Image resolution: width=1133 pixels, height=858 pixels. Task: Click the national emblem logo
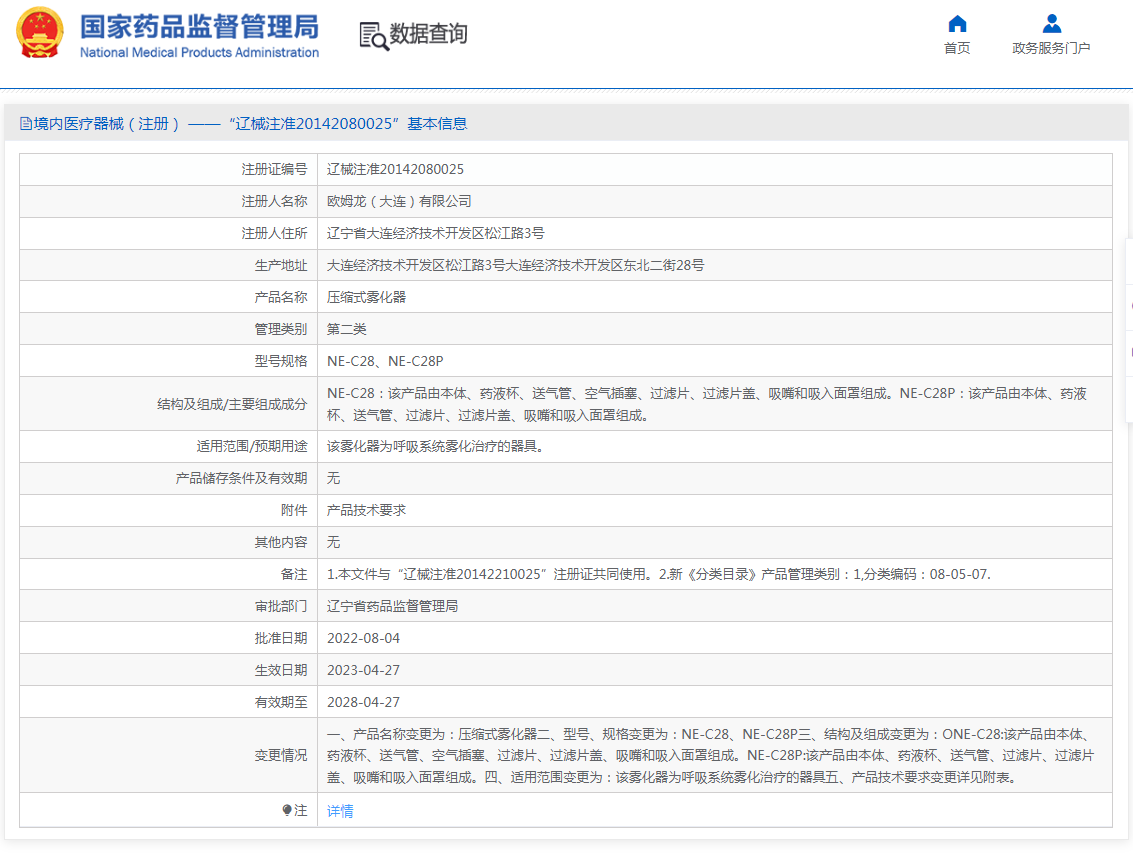coord(40,33)
